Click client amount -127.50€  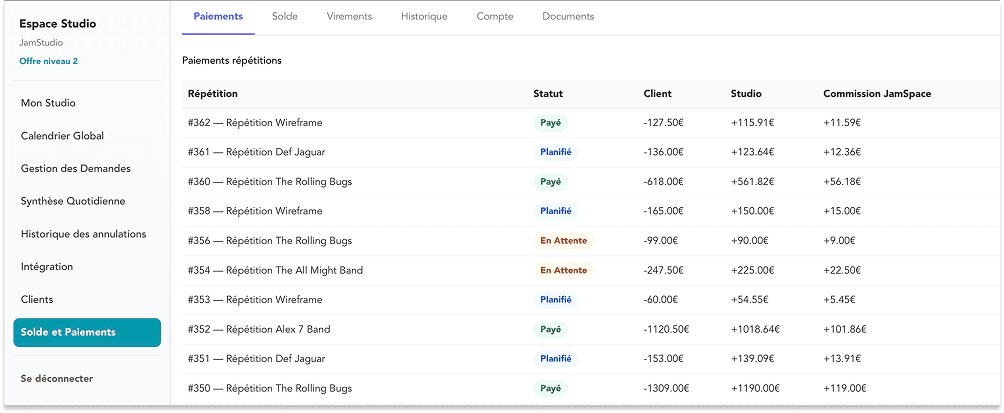coord(663,123)
